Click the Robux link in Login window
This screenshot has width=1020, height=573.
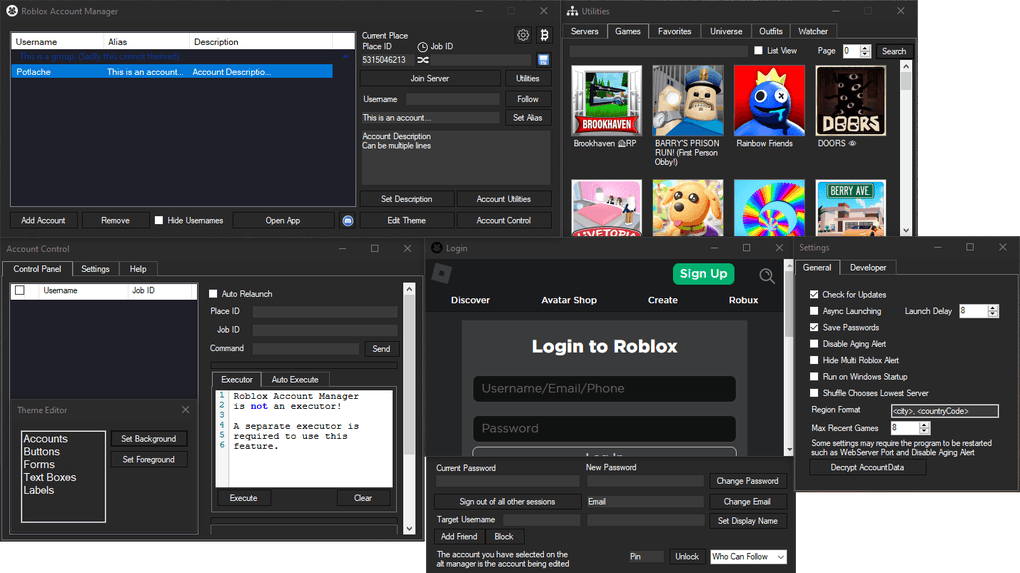pos(744,300)
